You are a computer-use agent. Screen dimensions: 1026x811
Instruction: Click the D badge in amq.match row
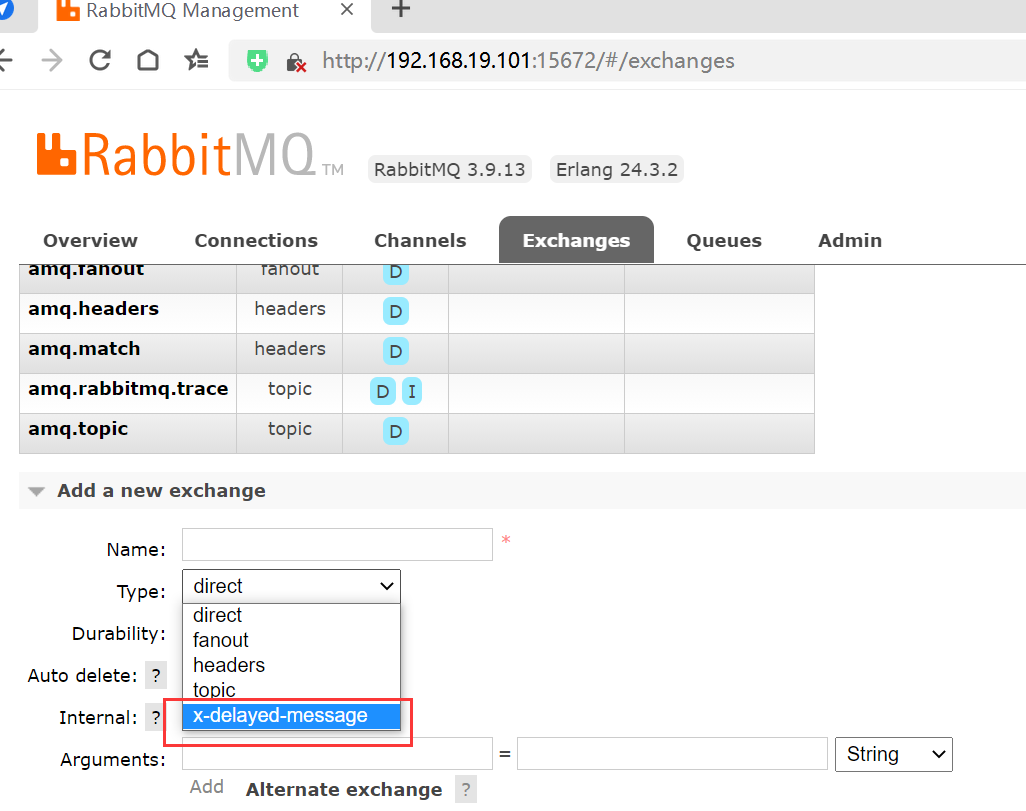(396, 351)
